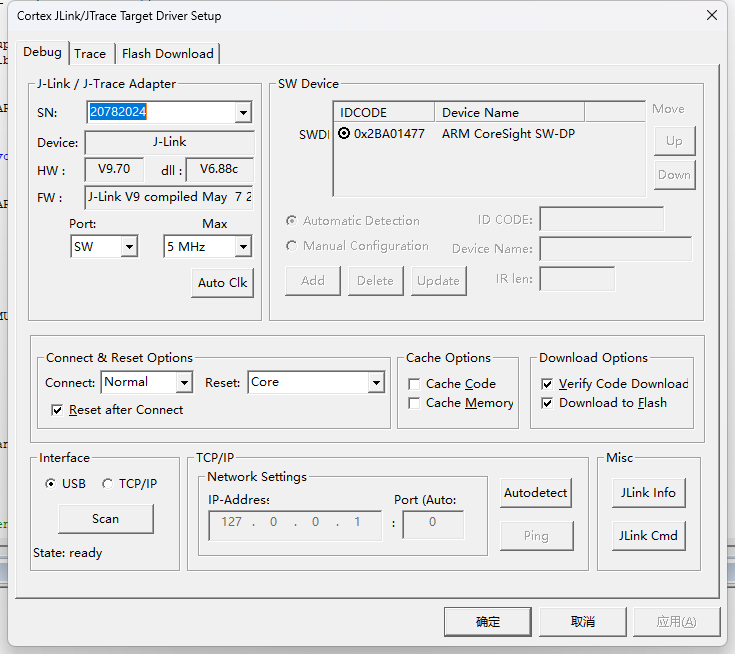
Task: Open the Flash Download tab
Action: pos(167,54)
